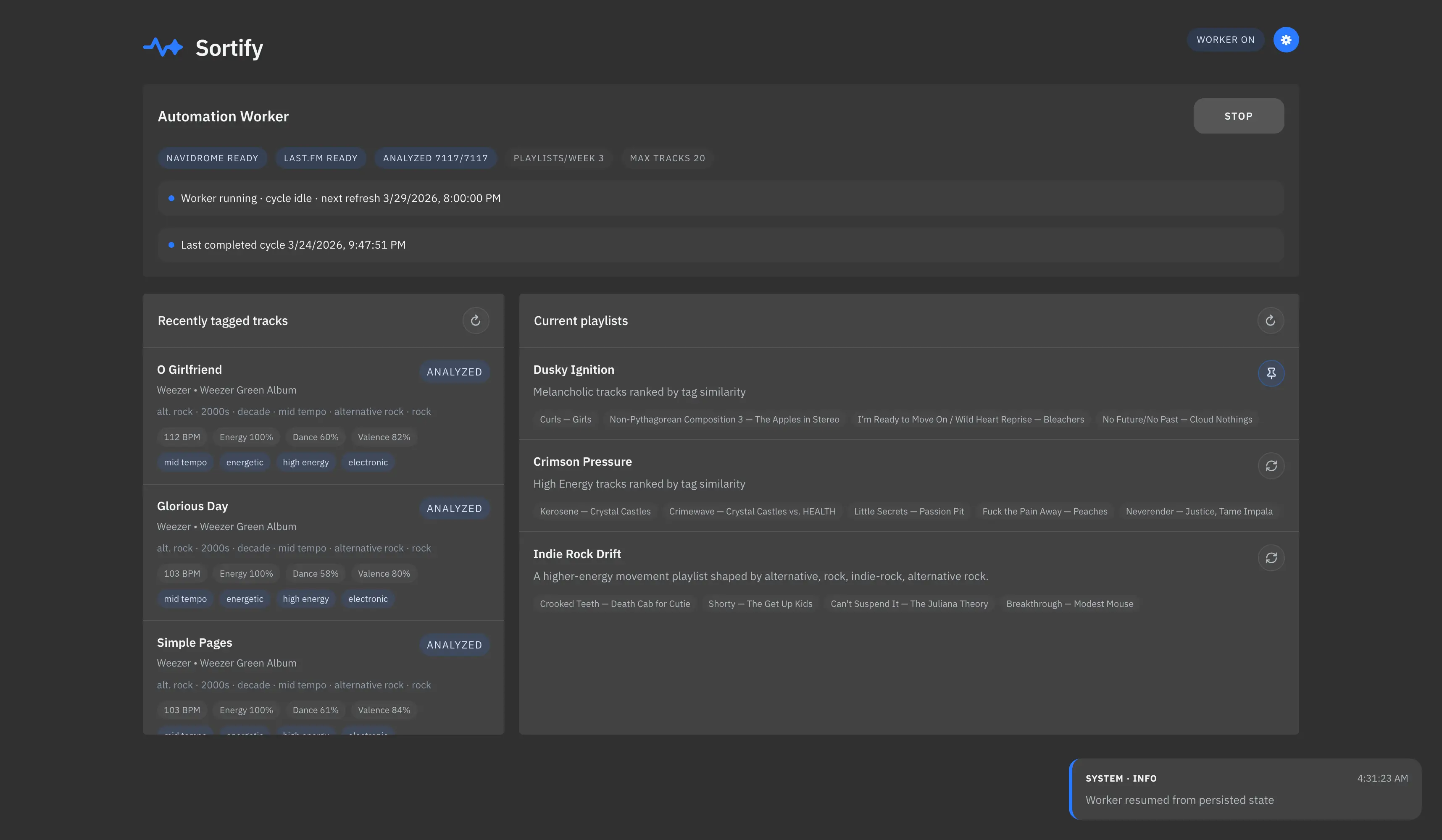Click the PLAYLISTS/WEEK 3 badge

click(558, 158)
